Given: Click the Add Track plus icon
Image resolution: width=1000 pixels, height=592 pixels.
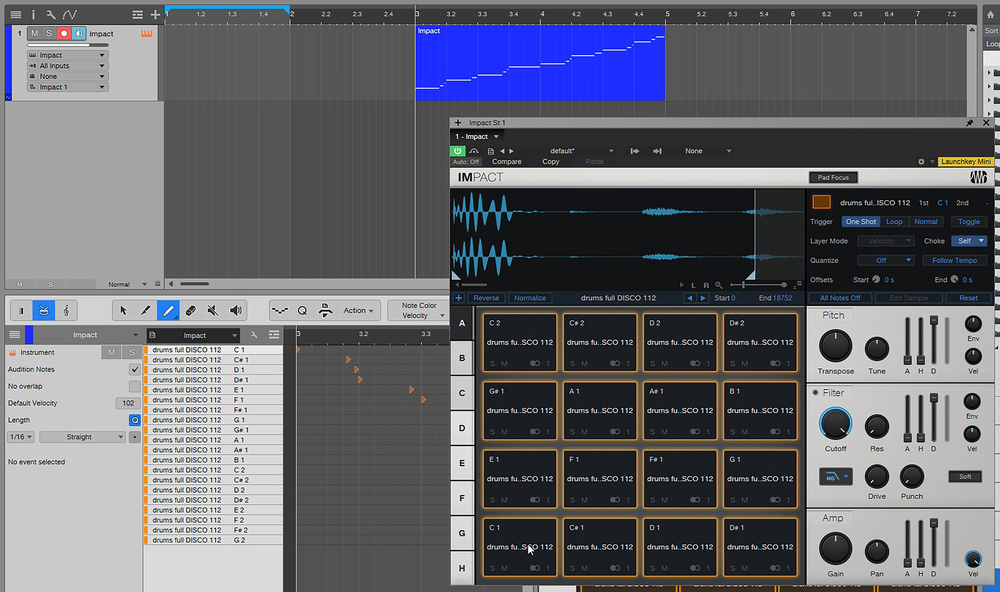Looking at the screenshot, I should coord(155,14).
